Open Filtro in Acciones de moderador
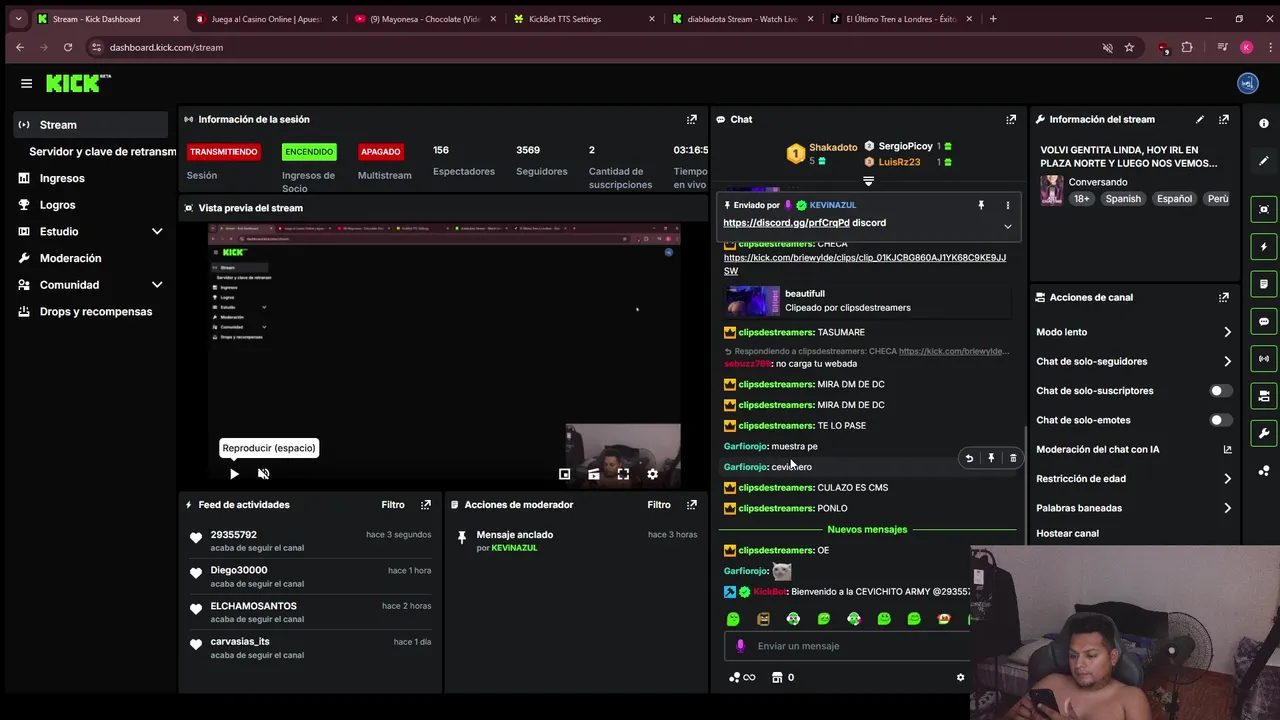The image size is (1280, 720). click(x=658, y=505)
